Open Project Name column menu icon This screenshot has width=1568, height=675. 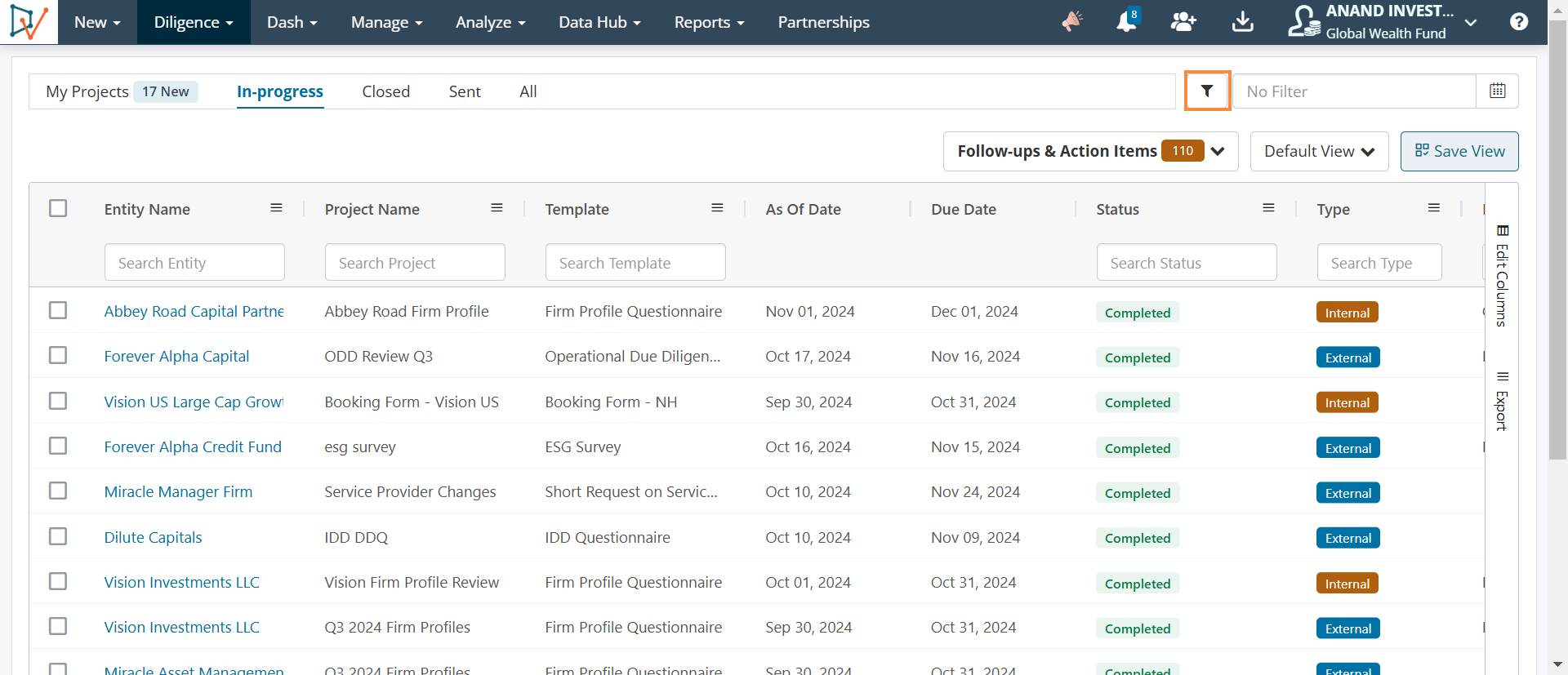pyautogui.click(x=497, y=208)
